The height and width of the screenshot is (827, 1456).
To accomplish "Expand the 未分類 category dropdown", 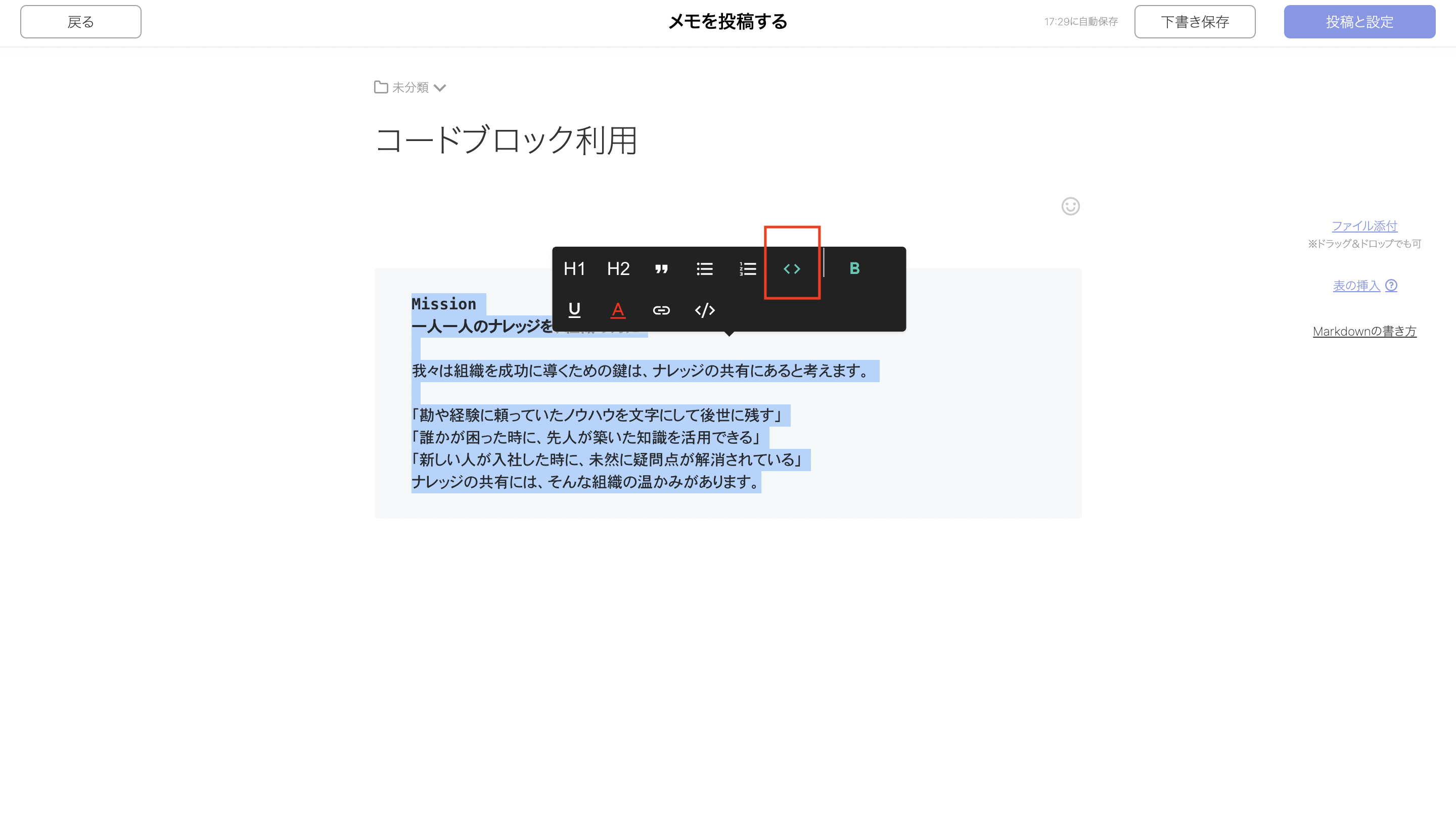I will point(439,87).
